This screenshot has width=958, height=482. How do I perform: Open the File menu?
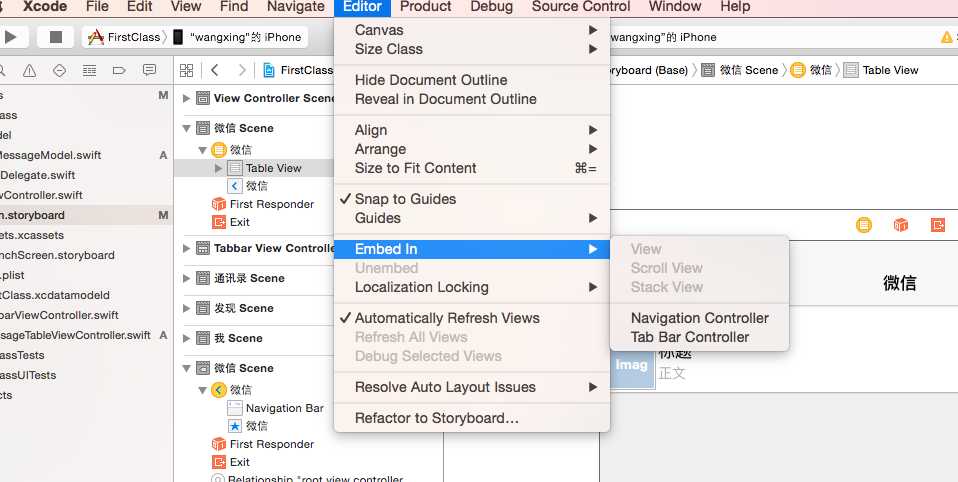(x=97, y=7)
